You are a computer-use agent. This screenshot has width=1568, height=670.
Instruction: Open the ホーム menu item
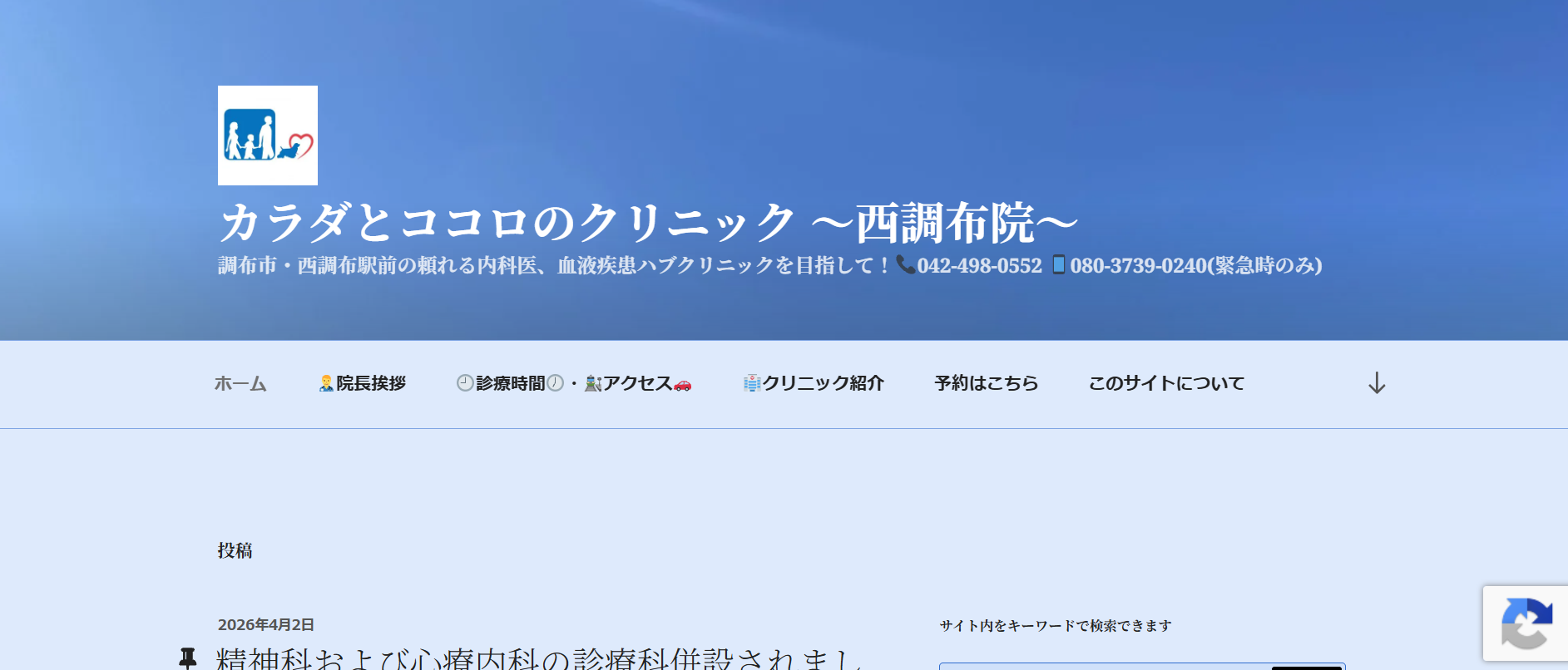(240, 383)
